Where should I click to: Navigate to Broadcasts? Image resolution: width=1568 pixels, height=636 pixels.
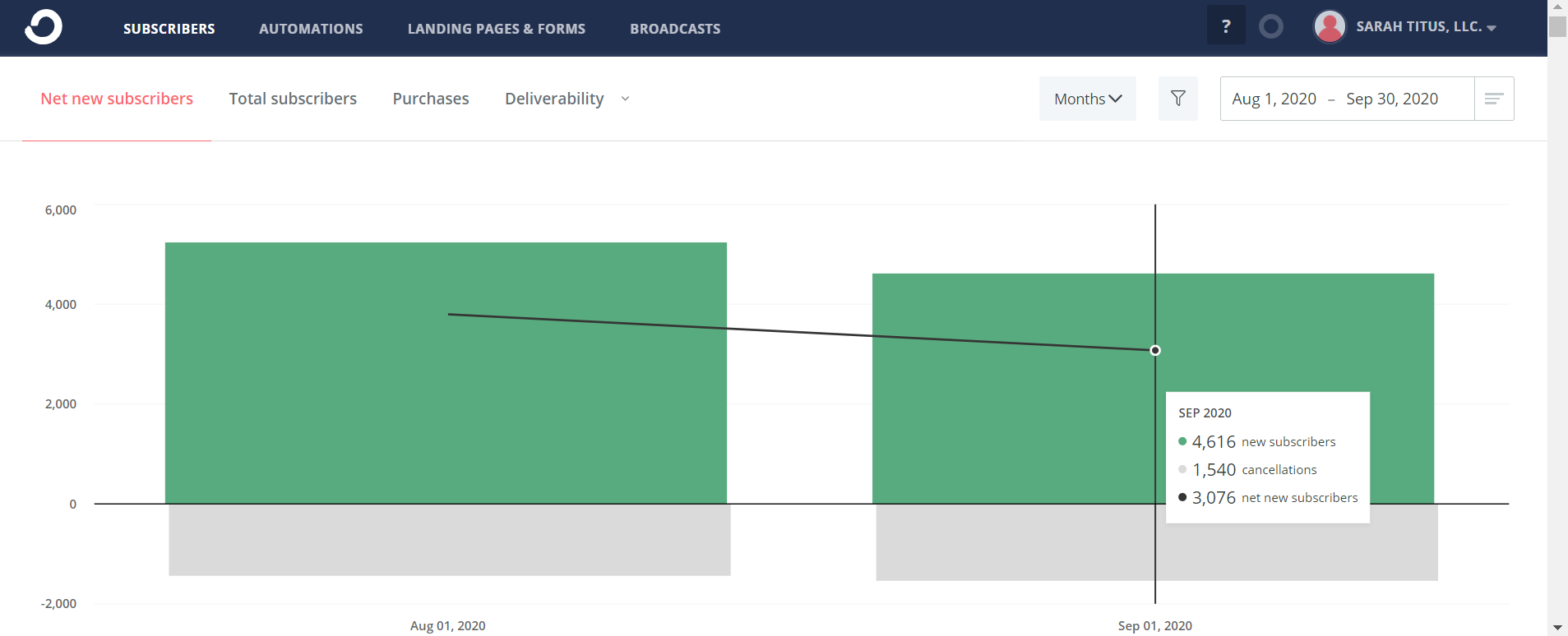(675, 29)
